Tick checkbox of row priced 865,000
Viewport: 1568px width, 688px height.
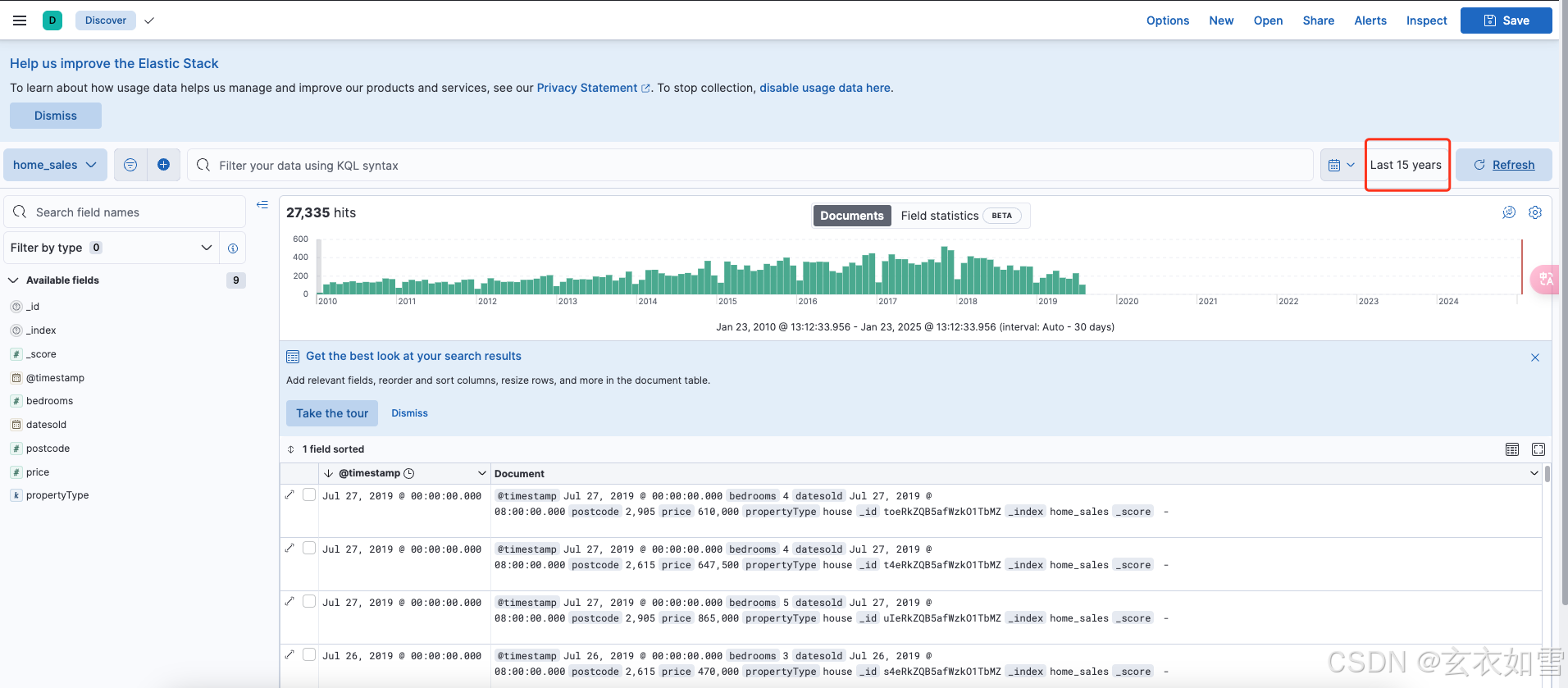(309, 601)
